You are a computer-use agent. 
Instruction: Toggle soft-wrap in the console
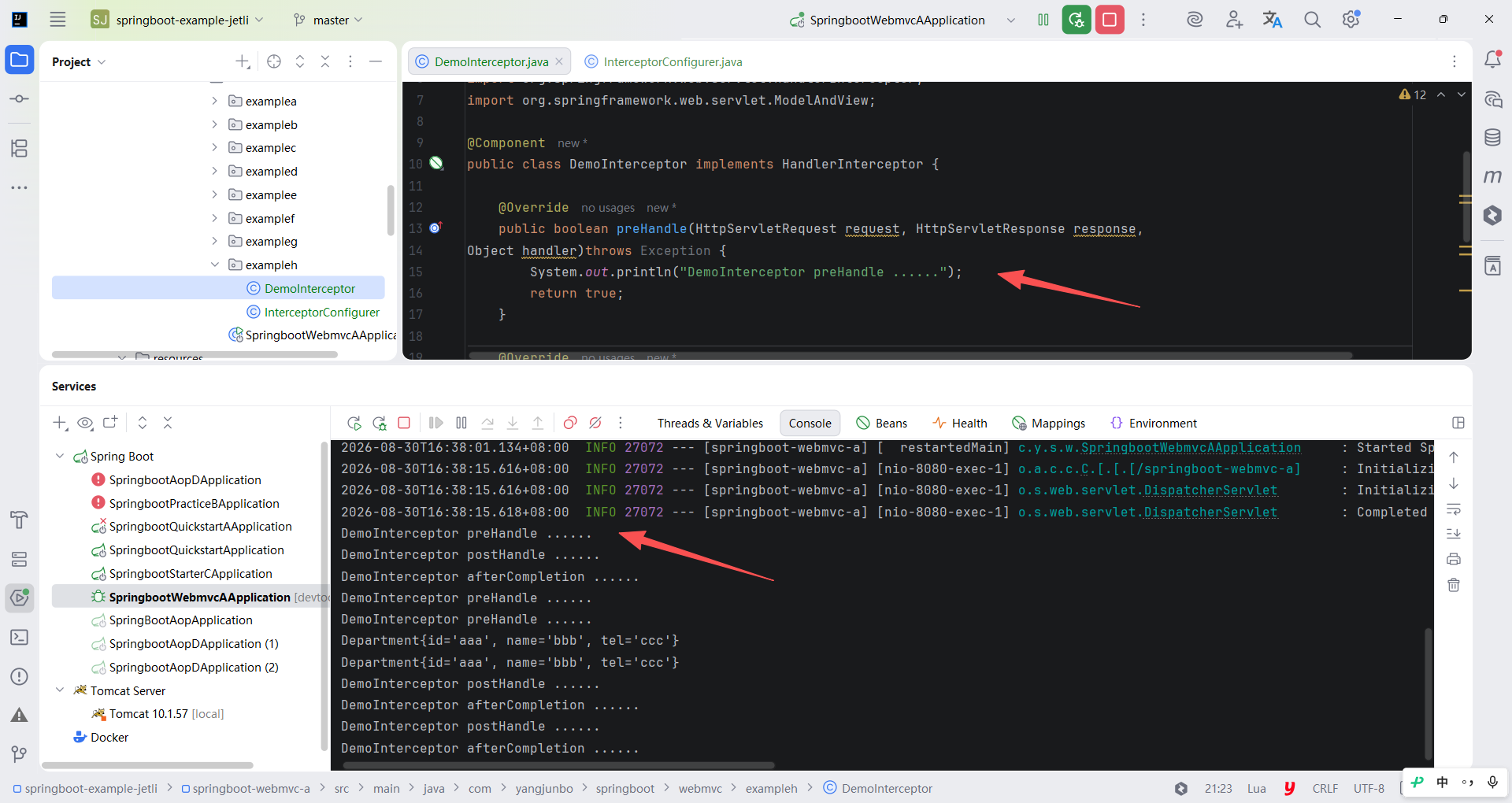tap(1454, 509)
